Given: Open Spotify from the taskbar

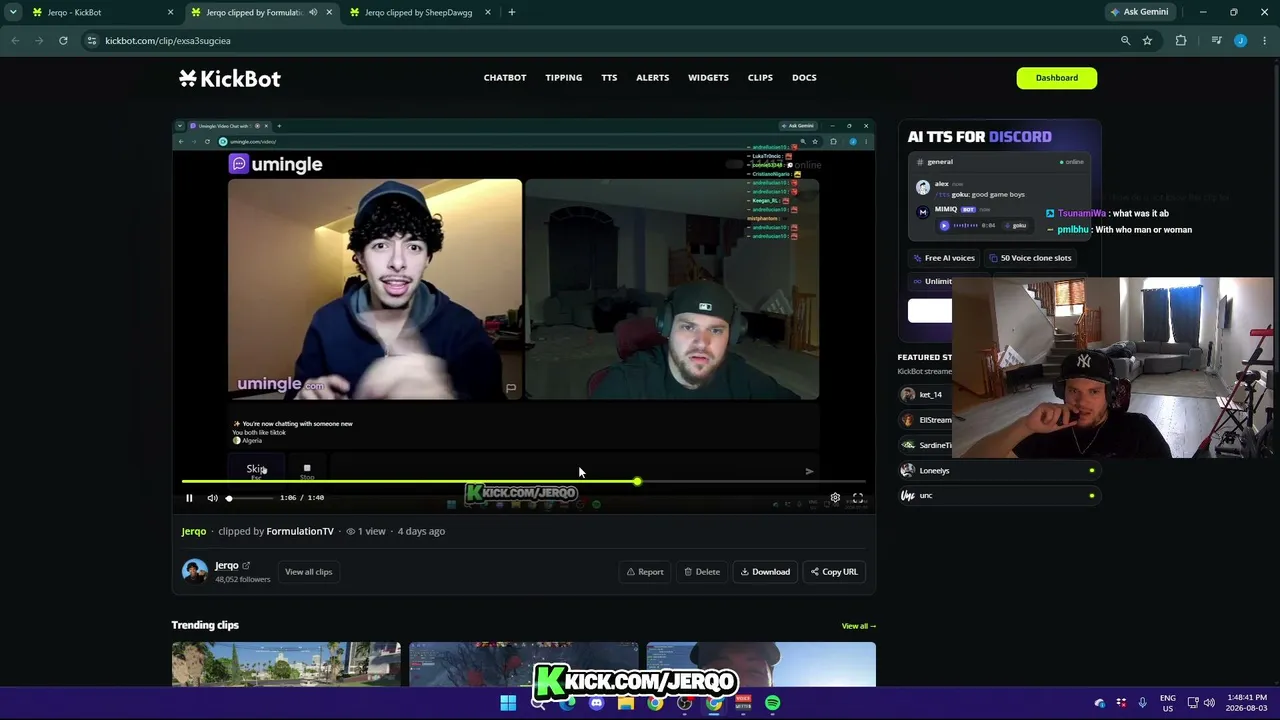Looking at the screenshot, I should (x=773, y=703).
